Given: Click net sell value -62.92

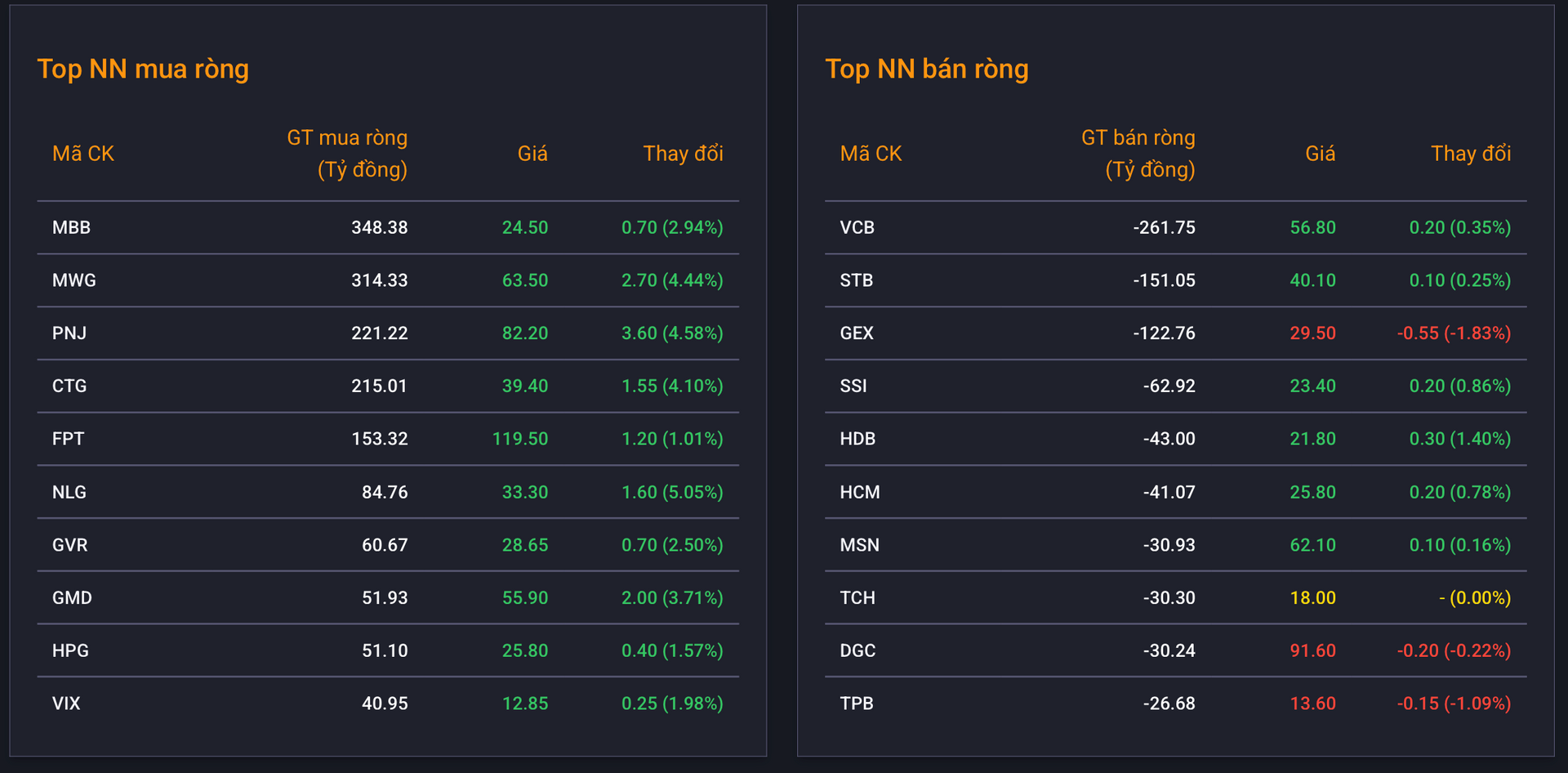Looking at the screenshot, I should 1169,386.
